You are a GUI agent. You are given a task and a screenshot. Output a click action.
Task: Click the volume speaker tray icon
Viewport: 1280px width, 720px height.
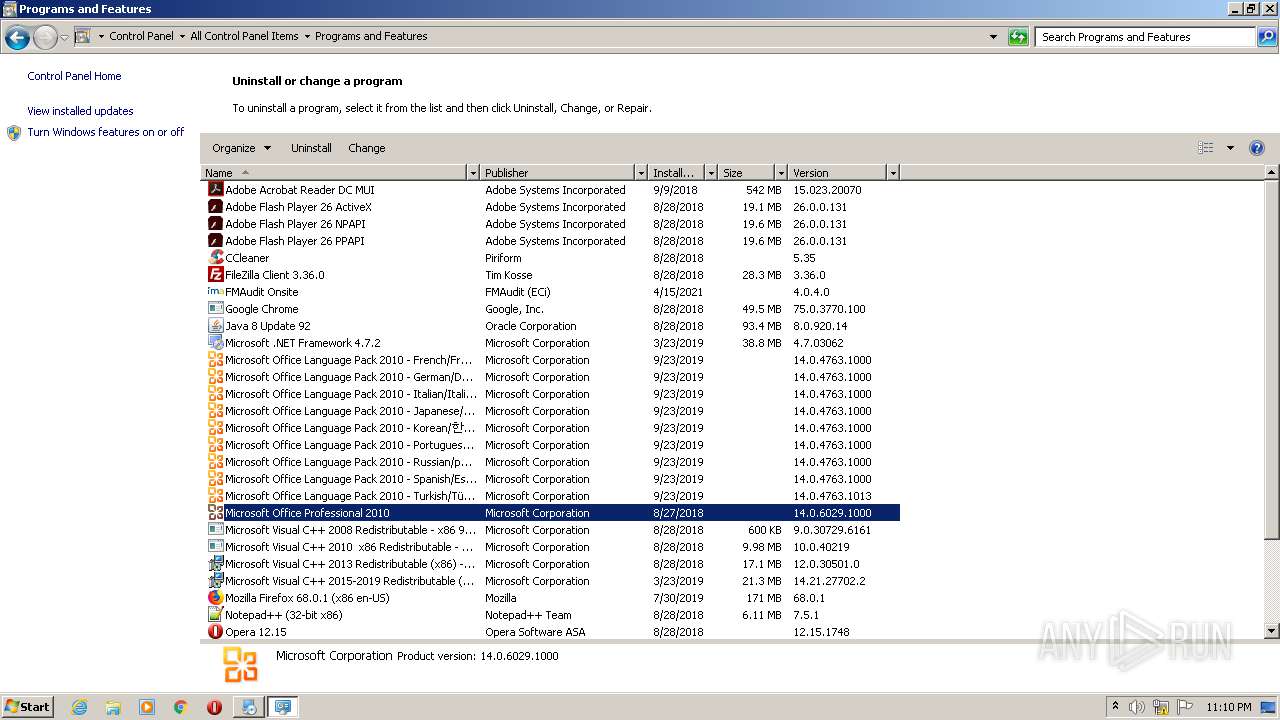[1137, 706]
